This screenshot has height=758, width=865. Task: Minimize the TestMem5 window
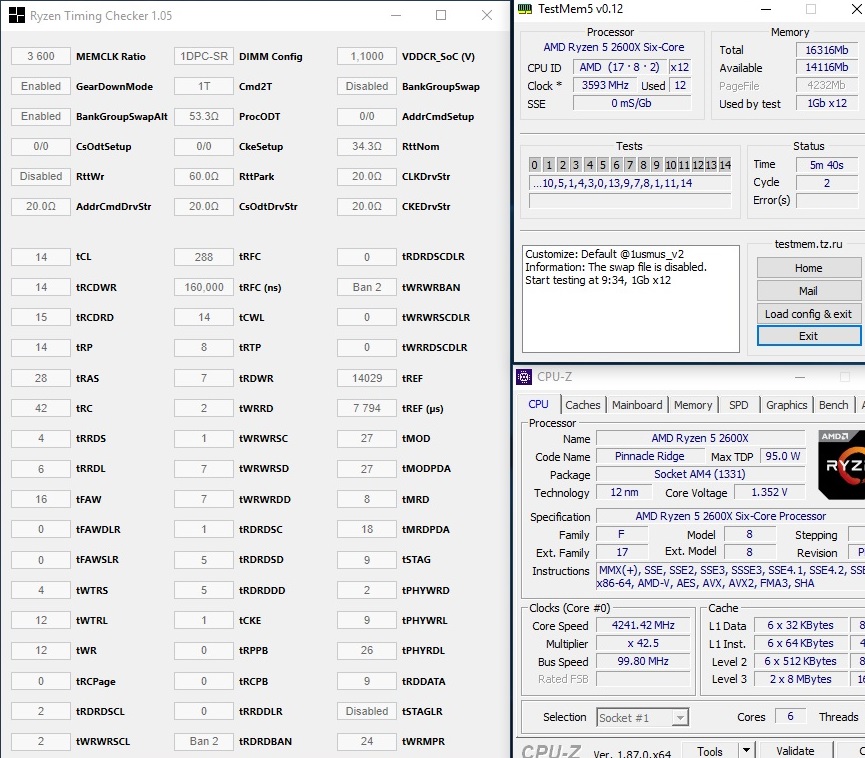(x=766, y=9)
